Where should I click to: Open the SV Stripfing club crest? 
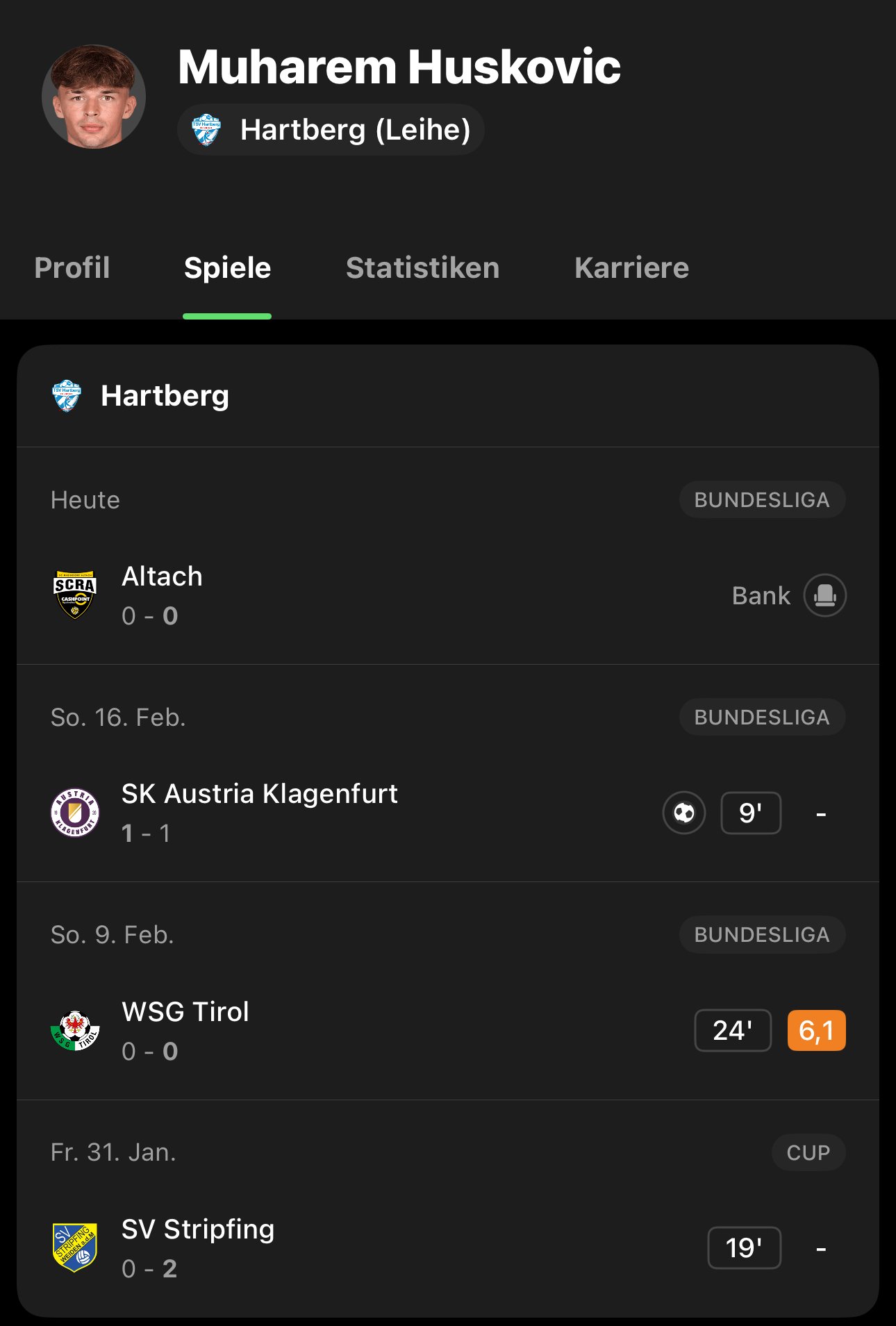coord(75,1248)
